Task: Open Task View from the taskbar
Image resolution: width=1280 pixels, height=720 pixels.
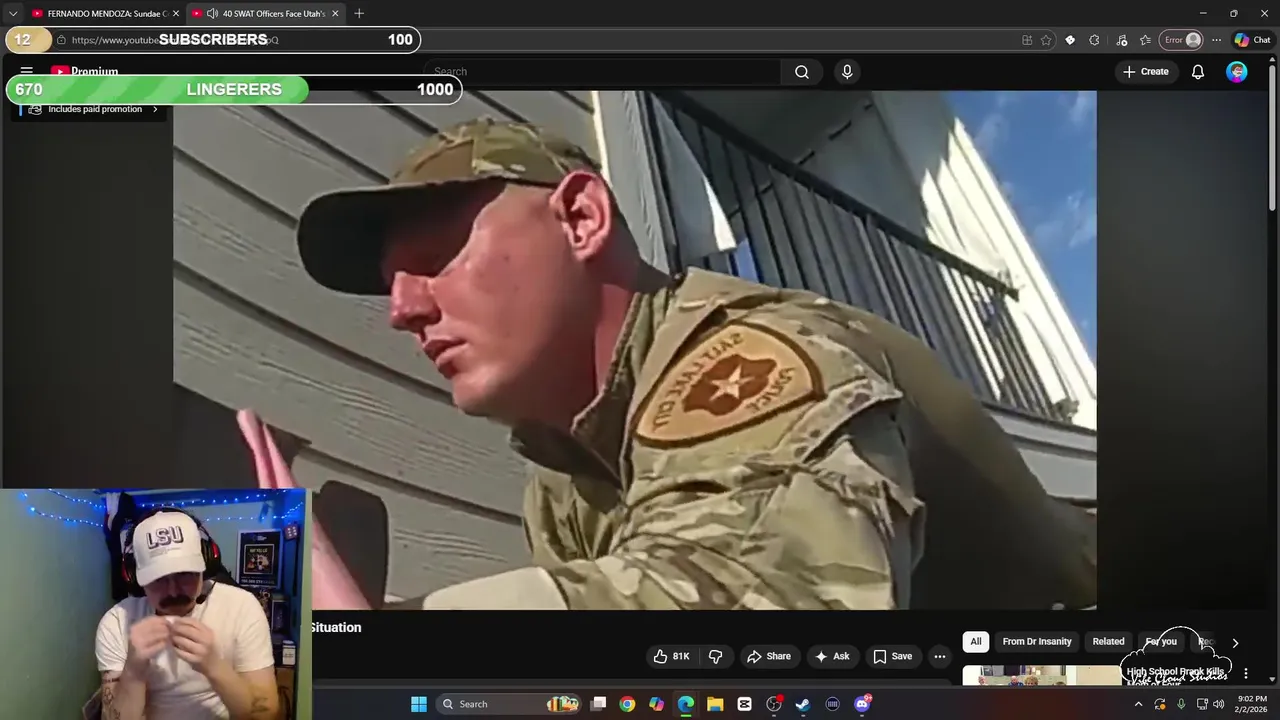Action: (598, 704)
